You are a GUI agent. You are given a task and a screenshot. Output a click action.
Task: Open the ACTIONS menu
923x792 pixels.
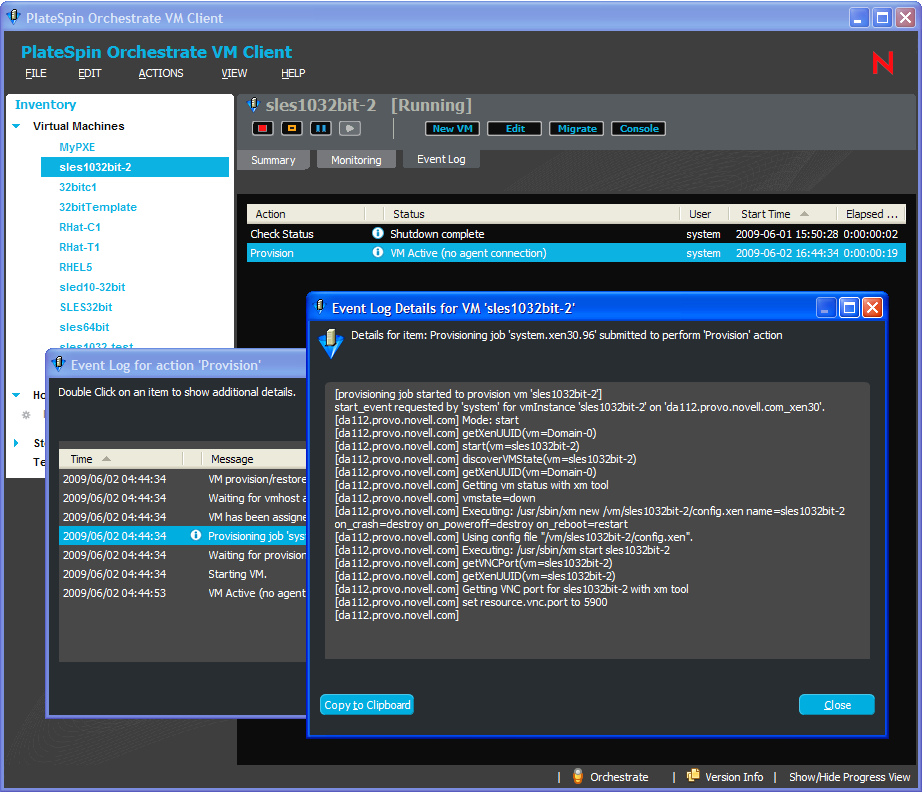click(x=161, y=73)
